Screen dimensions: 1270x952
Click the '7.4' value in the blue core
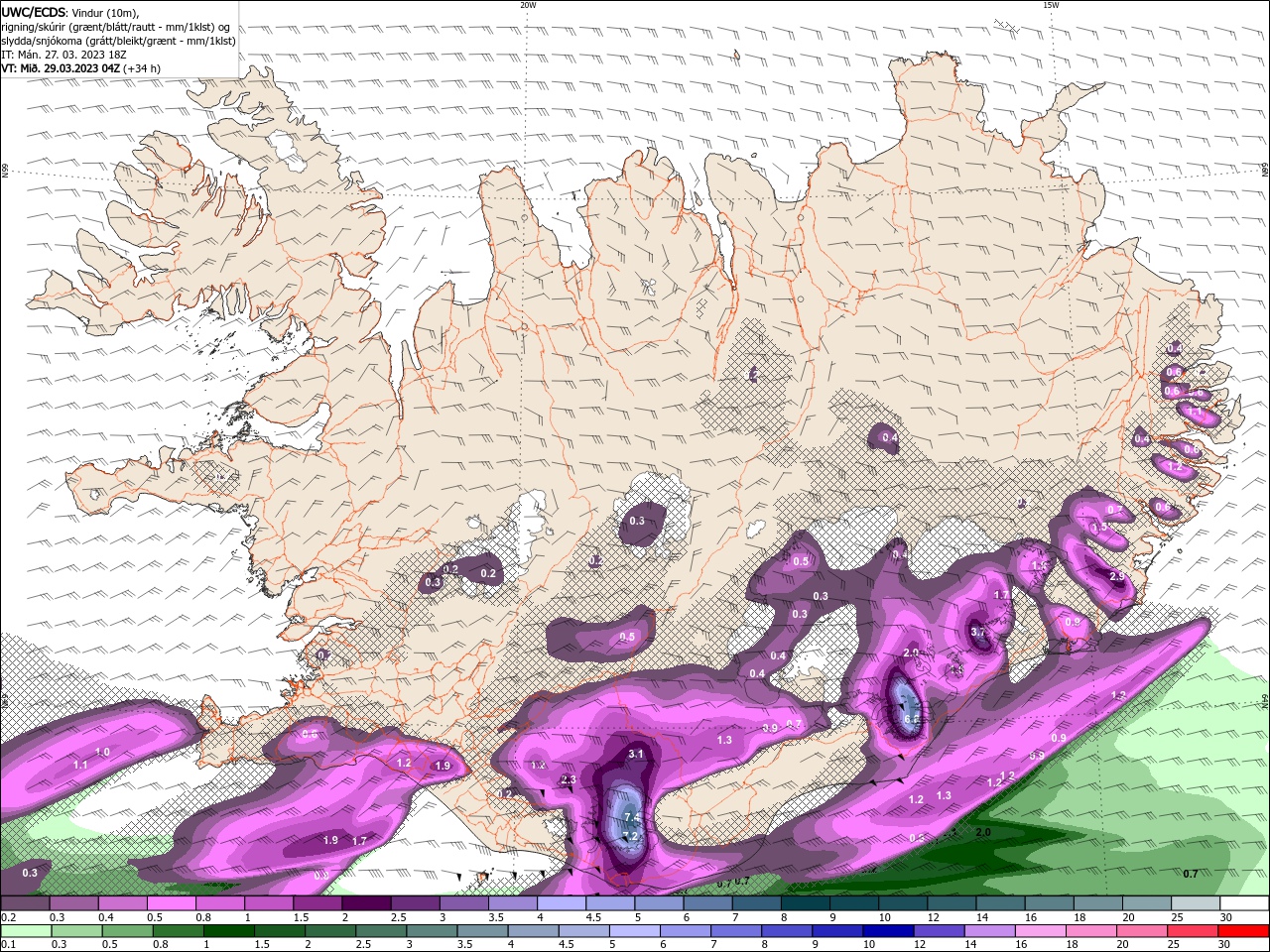(x=631, y=817)
